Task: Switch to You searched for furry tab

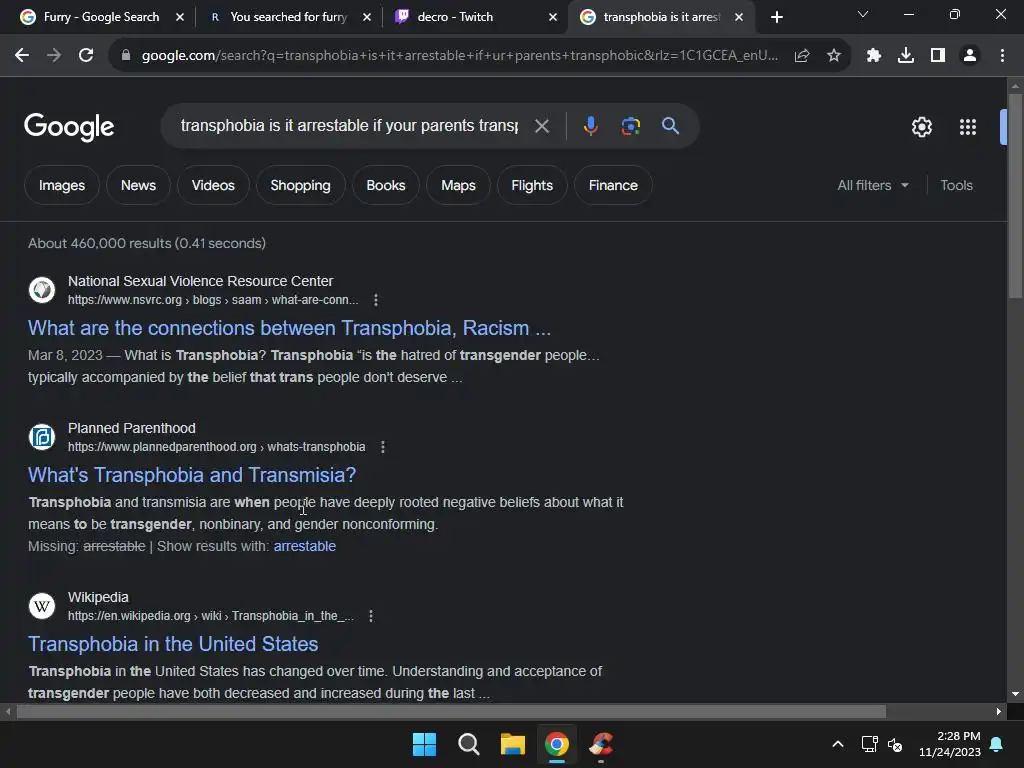Action: (288, 17)
